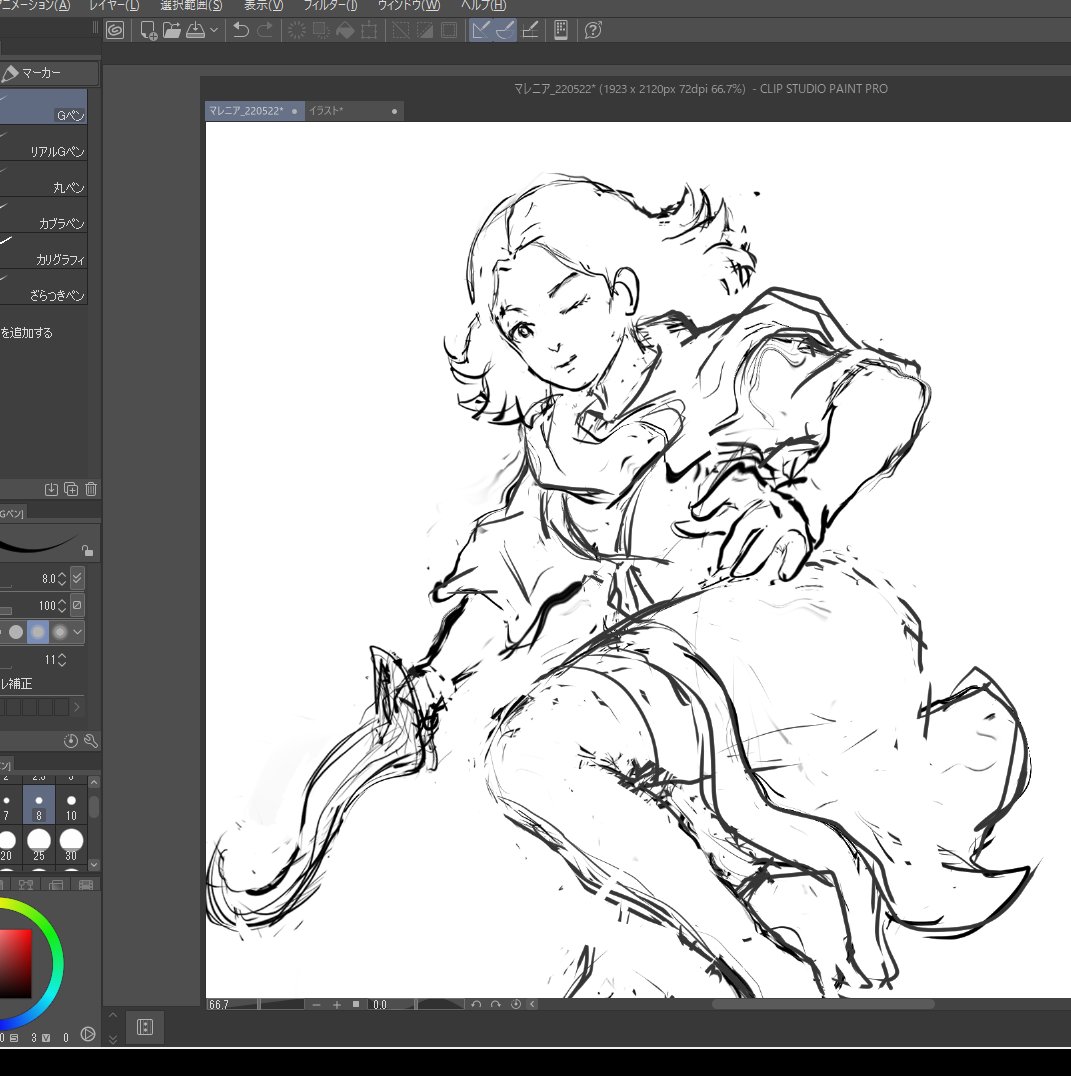Select the リアルGペン sub tool
1071x1076 pixels.
[x=43, y=143]
